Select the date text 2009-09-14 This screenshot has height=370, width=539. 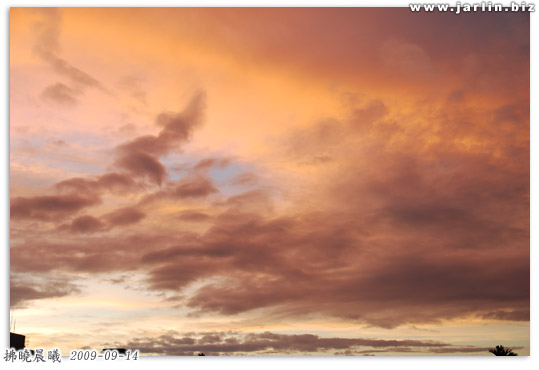point(104,356)
